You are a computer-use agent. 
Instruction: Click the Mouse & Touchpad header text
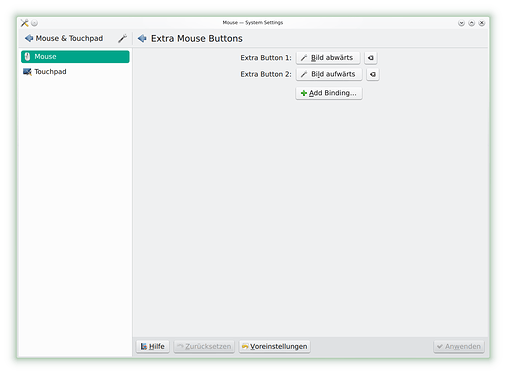[69, 38]
